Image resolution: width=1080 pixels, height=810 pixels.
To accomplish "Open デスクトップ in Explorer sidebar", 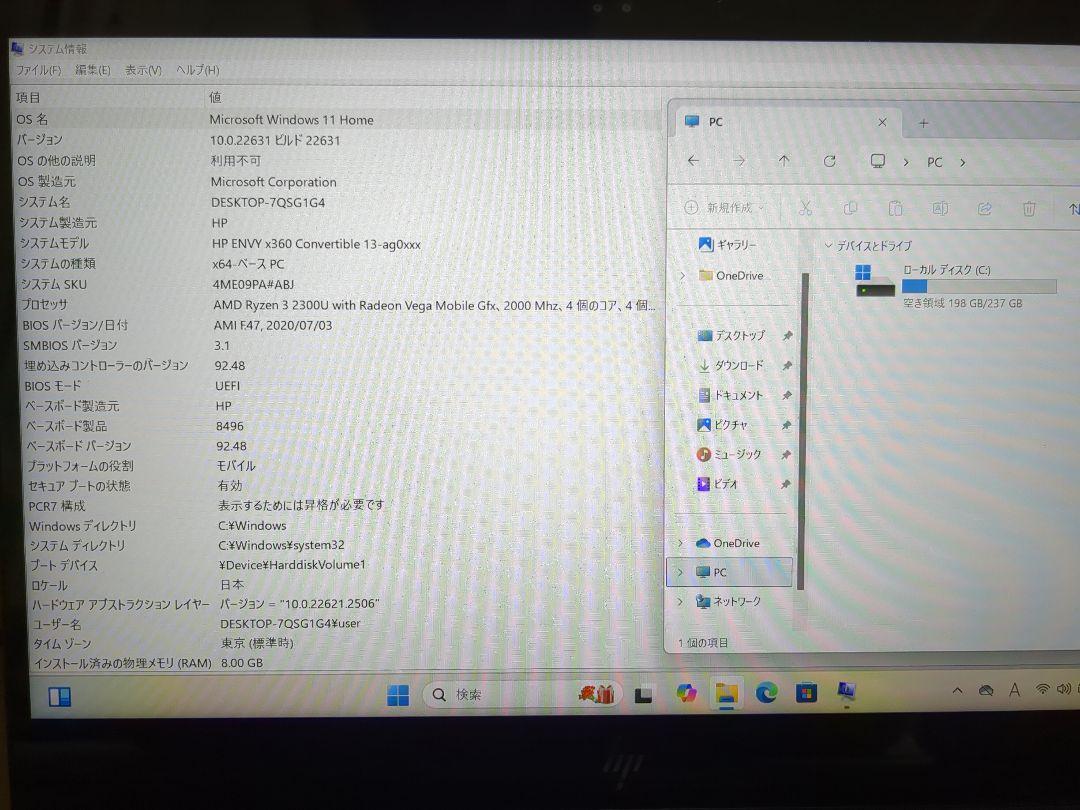I will coord(731,335).
